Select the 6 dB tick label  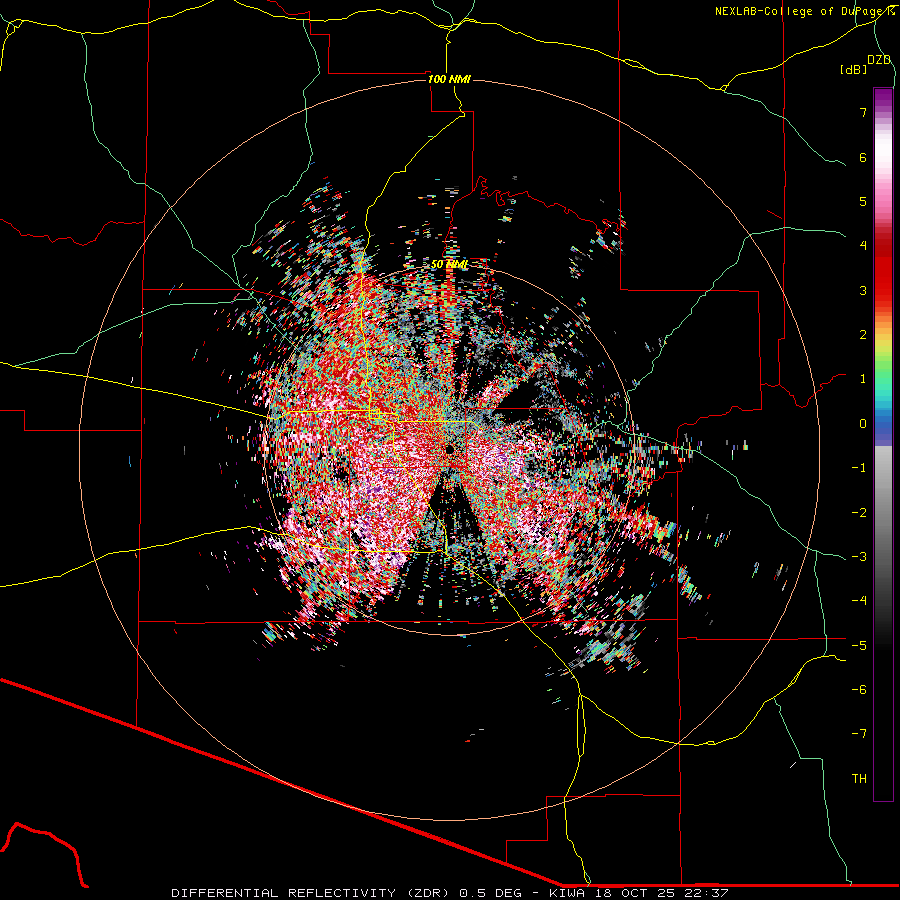click(x=863, y=157)
